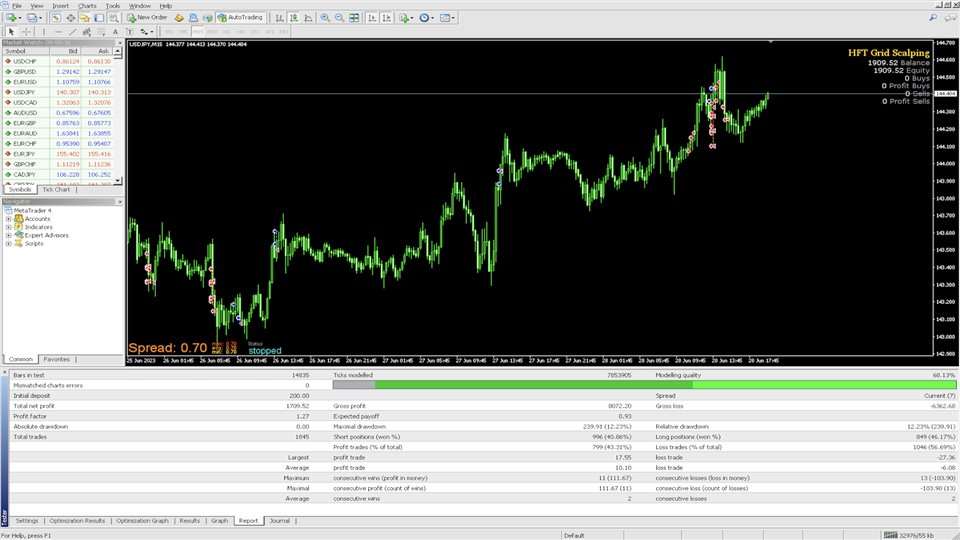Select the horizontal line drawing tool
The image size is (960, 540).
[58, 31]
